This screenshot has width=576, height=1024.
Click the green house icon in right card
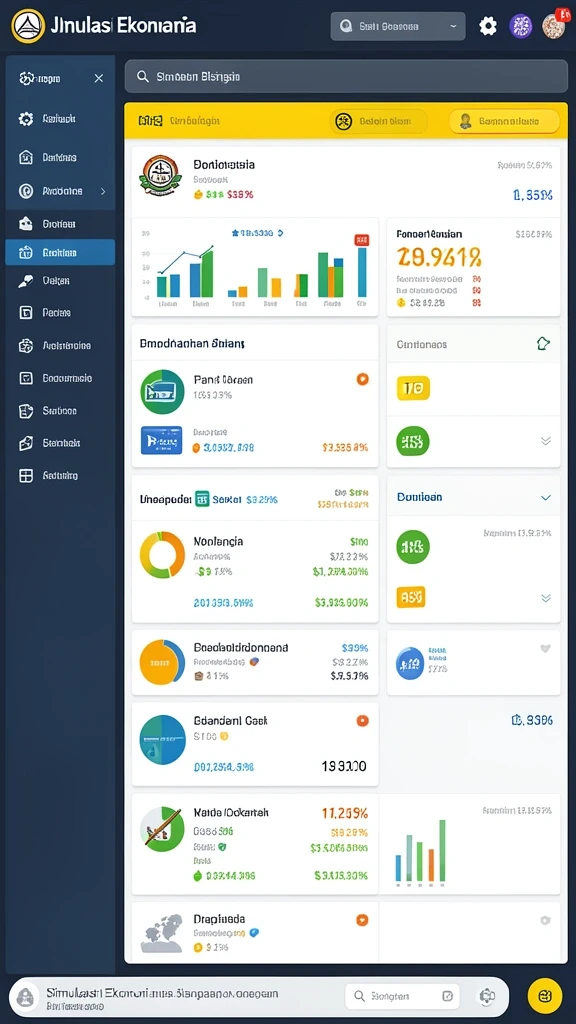tap(543, 344)
